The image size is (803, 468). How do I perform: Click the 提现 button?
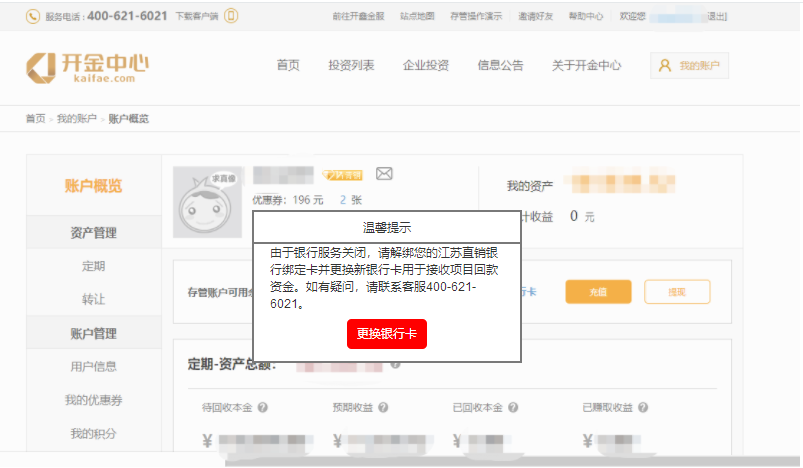click(677, 292)
